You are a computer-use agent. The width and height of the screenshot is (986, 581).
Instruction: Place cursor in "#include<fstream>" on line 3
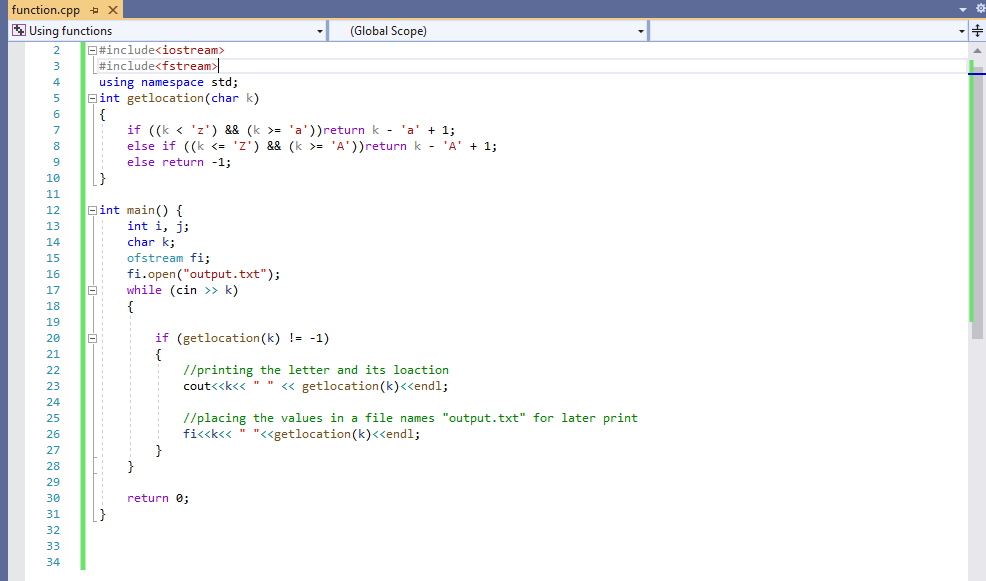(x=158, y=66)
